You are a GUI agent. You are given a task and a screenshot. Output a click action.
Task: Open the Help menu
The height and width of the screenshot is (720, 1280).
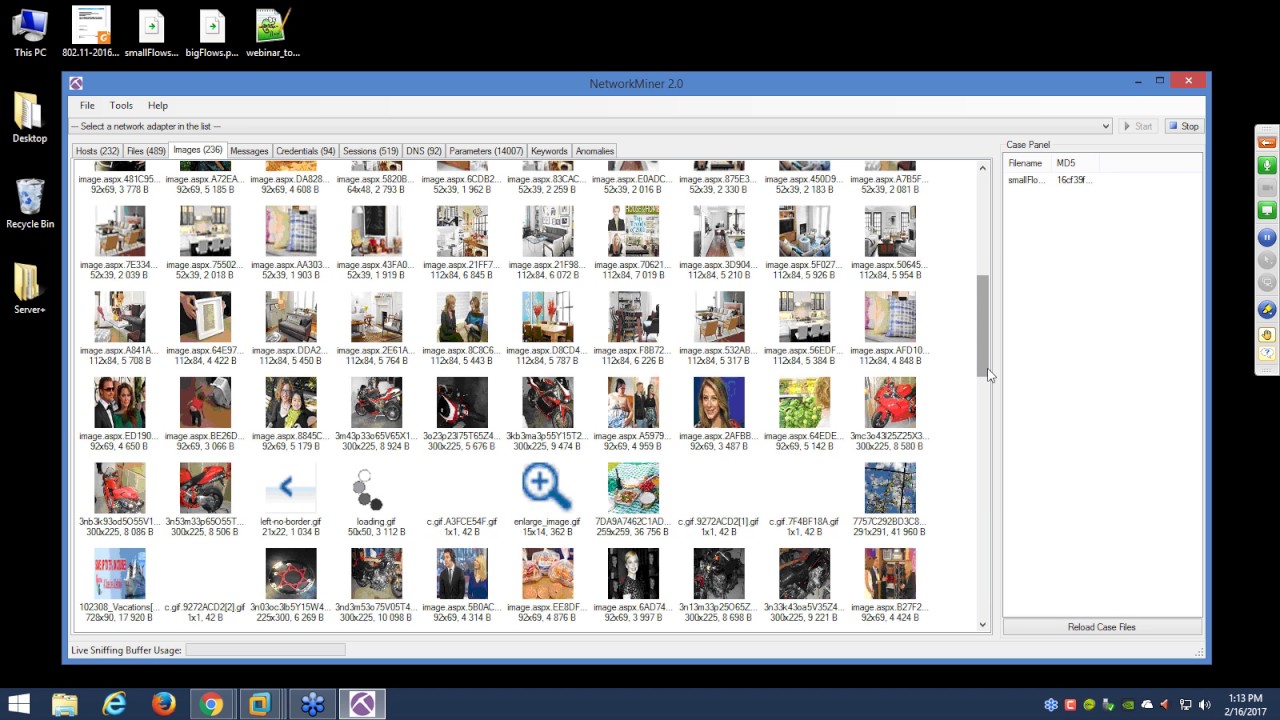158,105
